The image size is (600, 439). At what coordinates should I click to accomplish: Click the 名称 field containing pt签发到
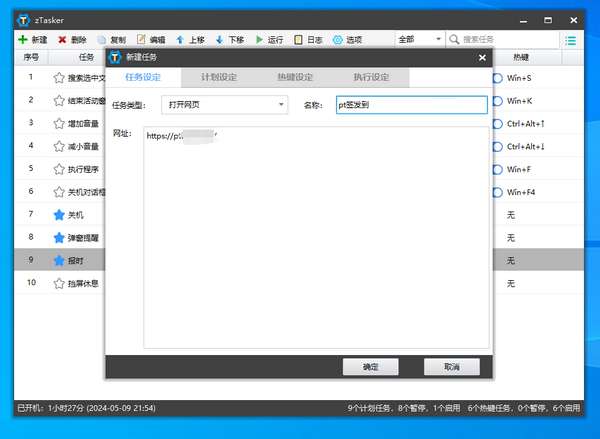coord(411,104)
